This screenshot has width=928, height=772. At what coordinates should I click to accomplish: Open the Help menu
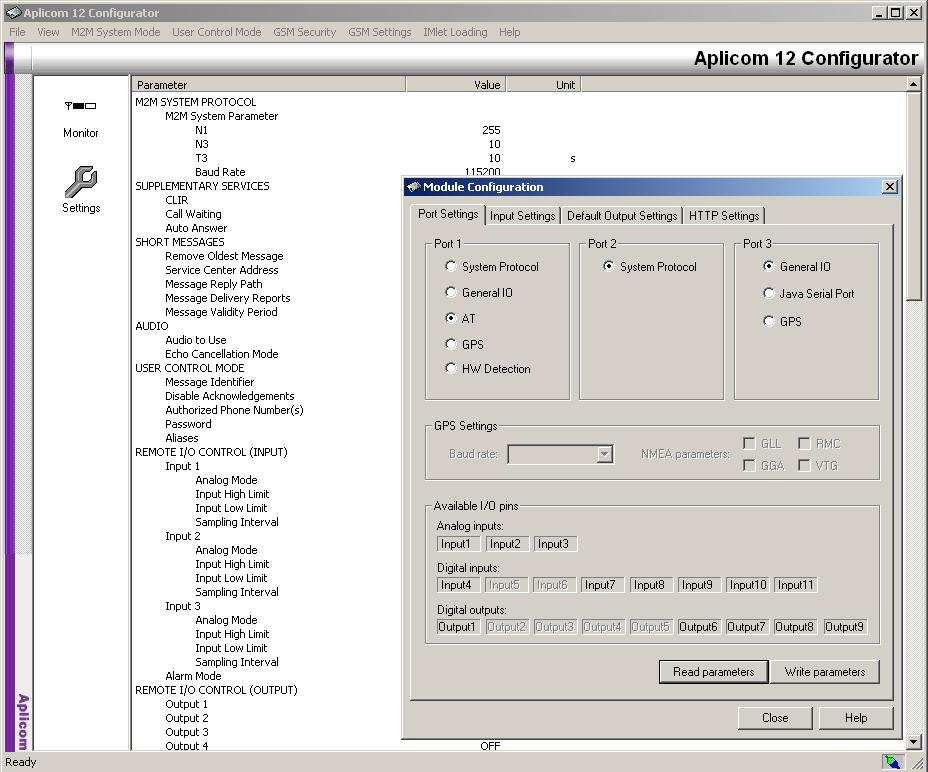point(510,32)
